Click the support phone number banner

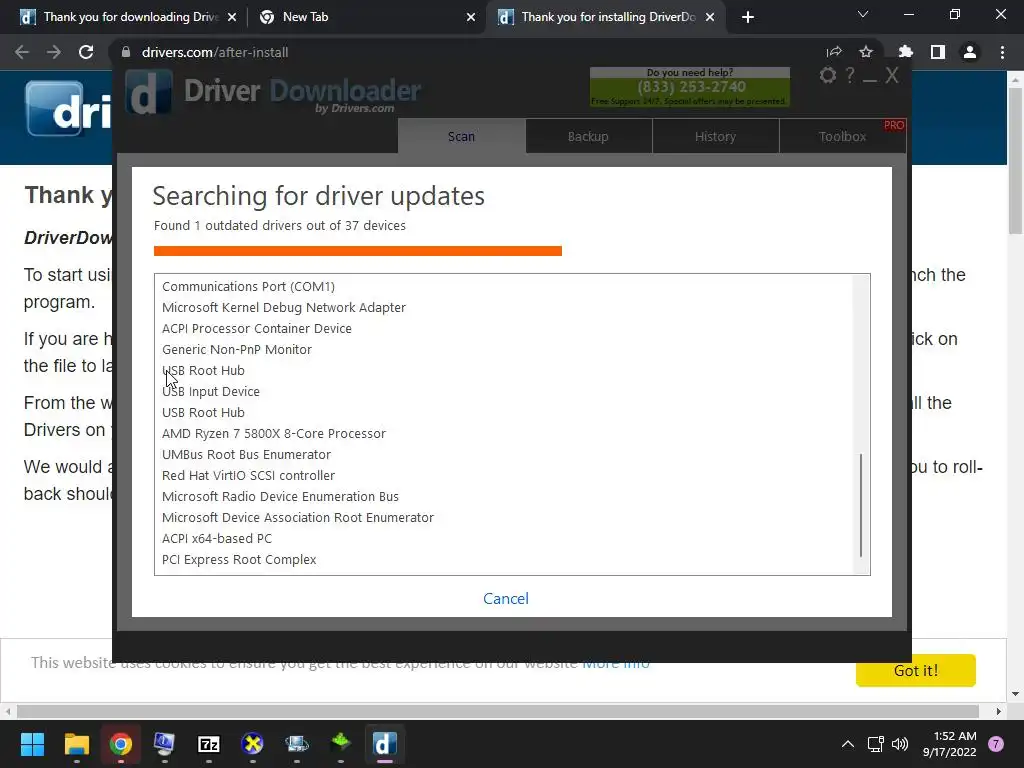pyautogui.click(x=690, y=87)
